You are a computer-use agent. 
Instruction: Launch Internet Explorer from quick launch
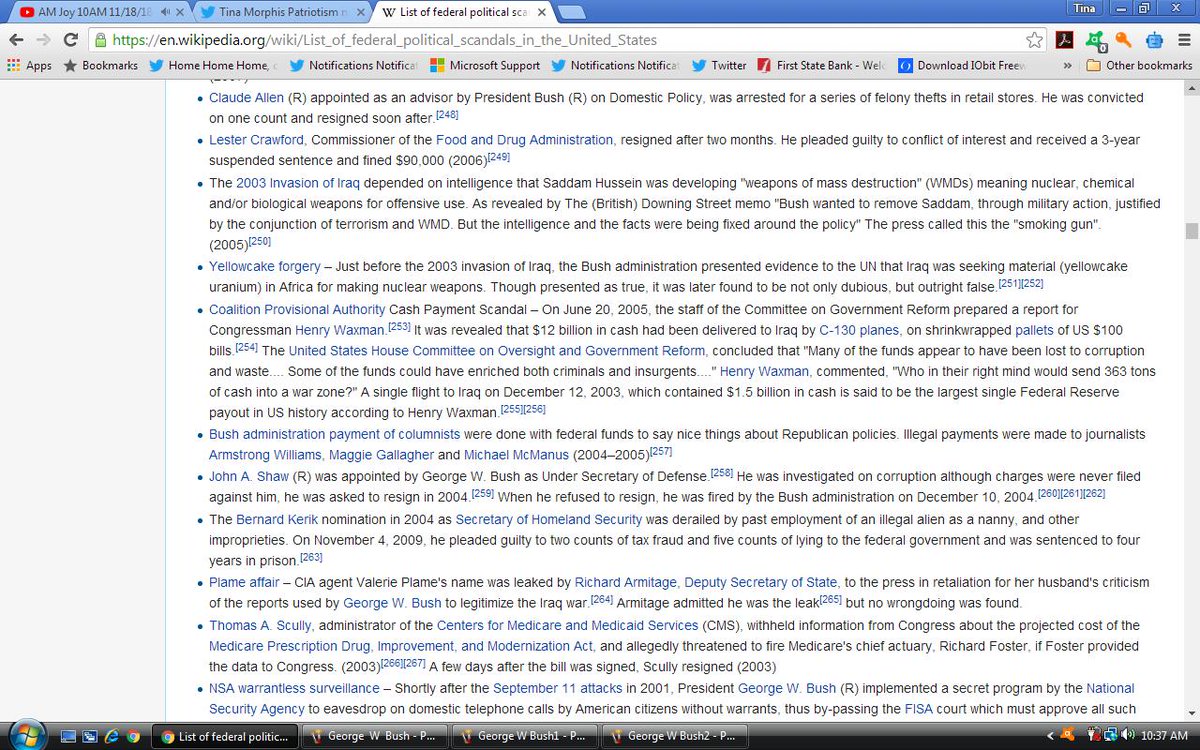[112, 737]
